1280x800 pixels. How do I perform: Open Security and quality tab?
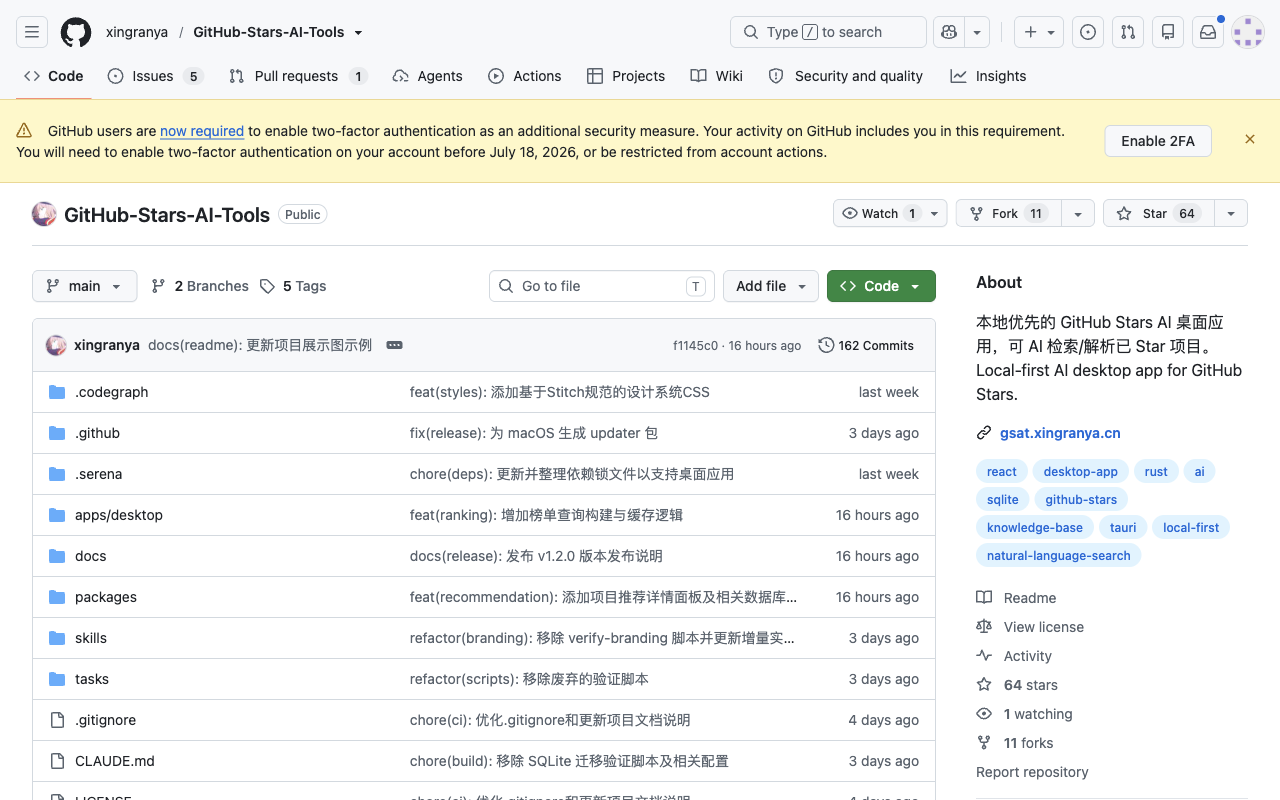click(846, 76)
